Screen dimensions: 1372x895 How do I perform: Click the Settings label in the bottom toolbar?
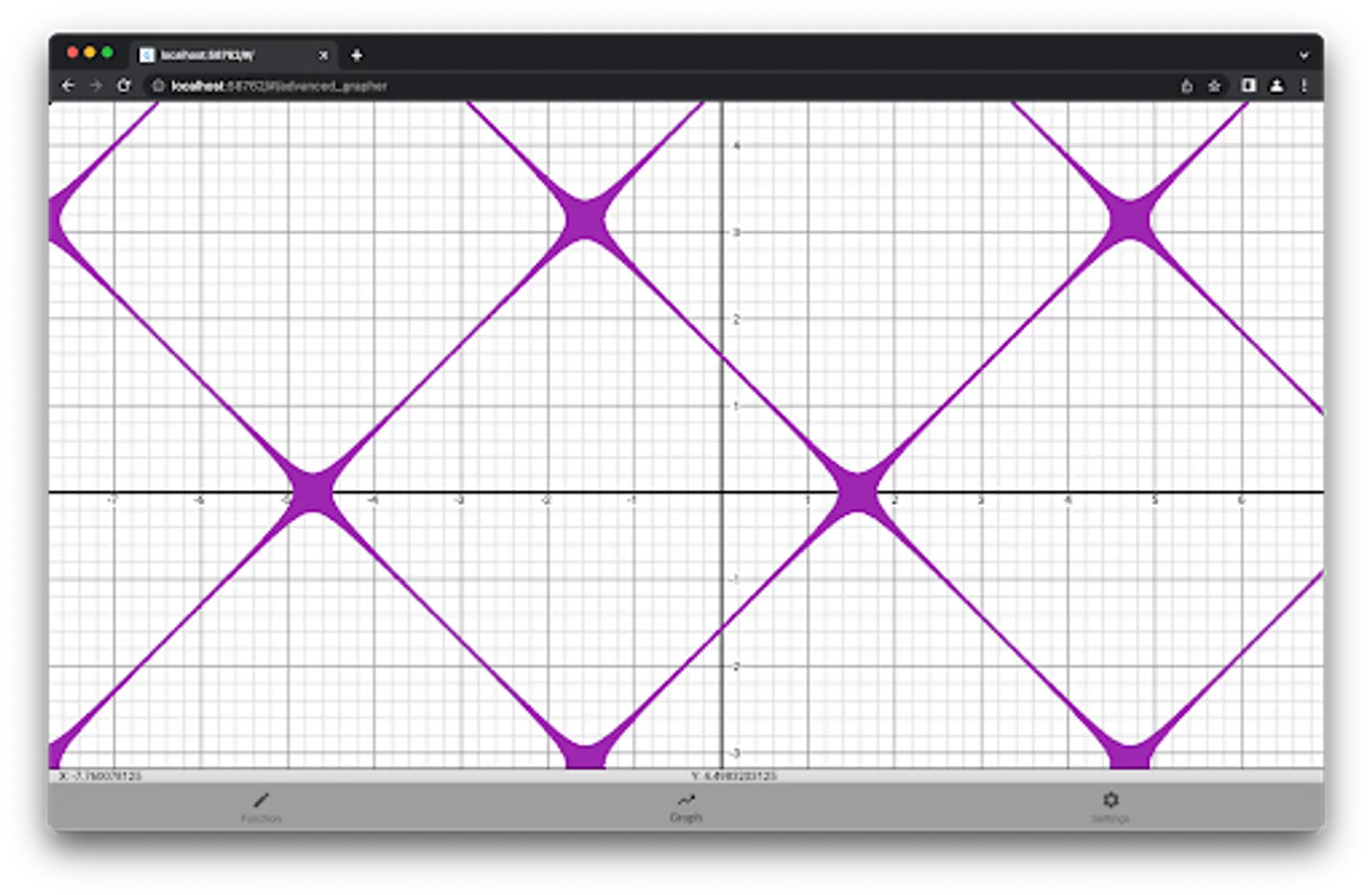click(x=1111, y=817)
